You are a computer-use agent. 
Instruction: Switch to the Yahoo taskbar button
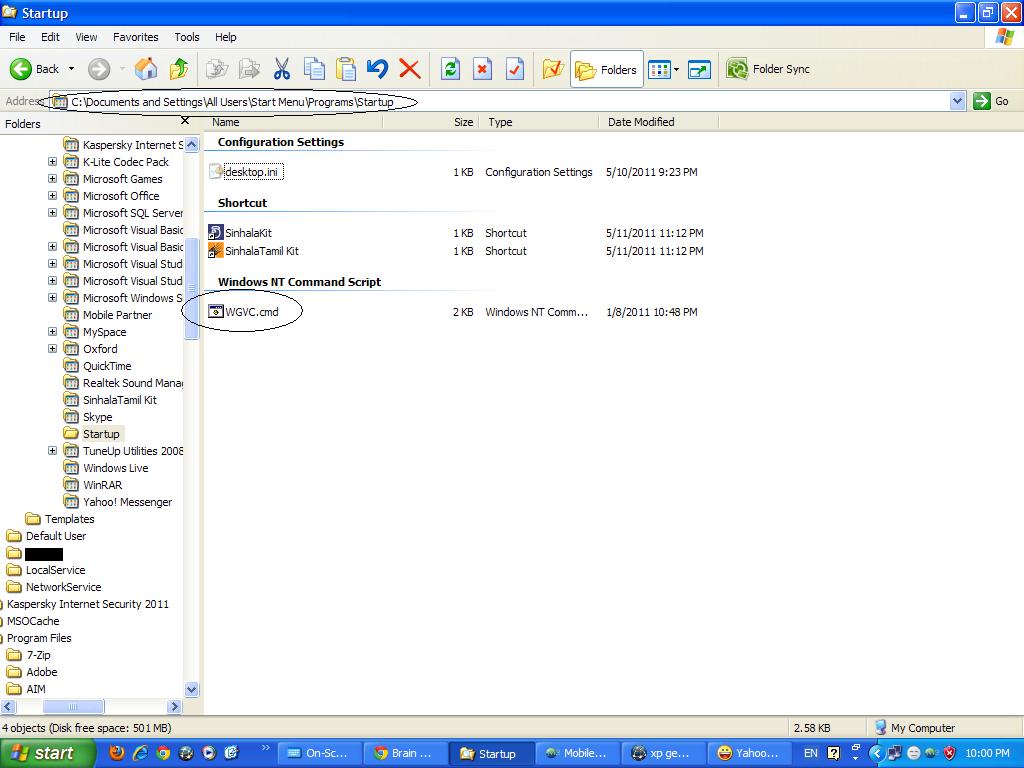point(749,753)
